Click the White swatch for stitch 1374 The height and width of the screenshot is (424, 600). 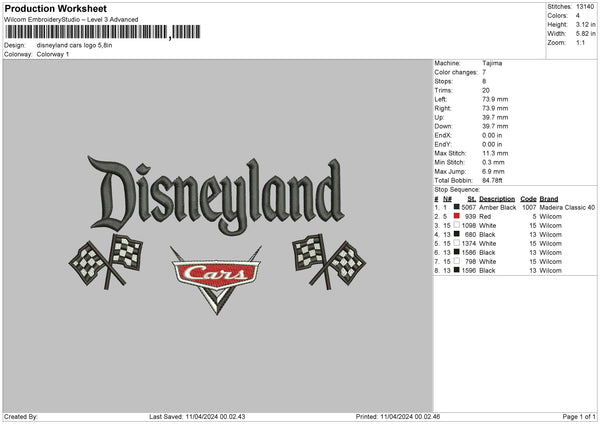point(457,243)
